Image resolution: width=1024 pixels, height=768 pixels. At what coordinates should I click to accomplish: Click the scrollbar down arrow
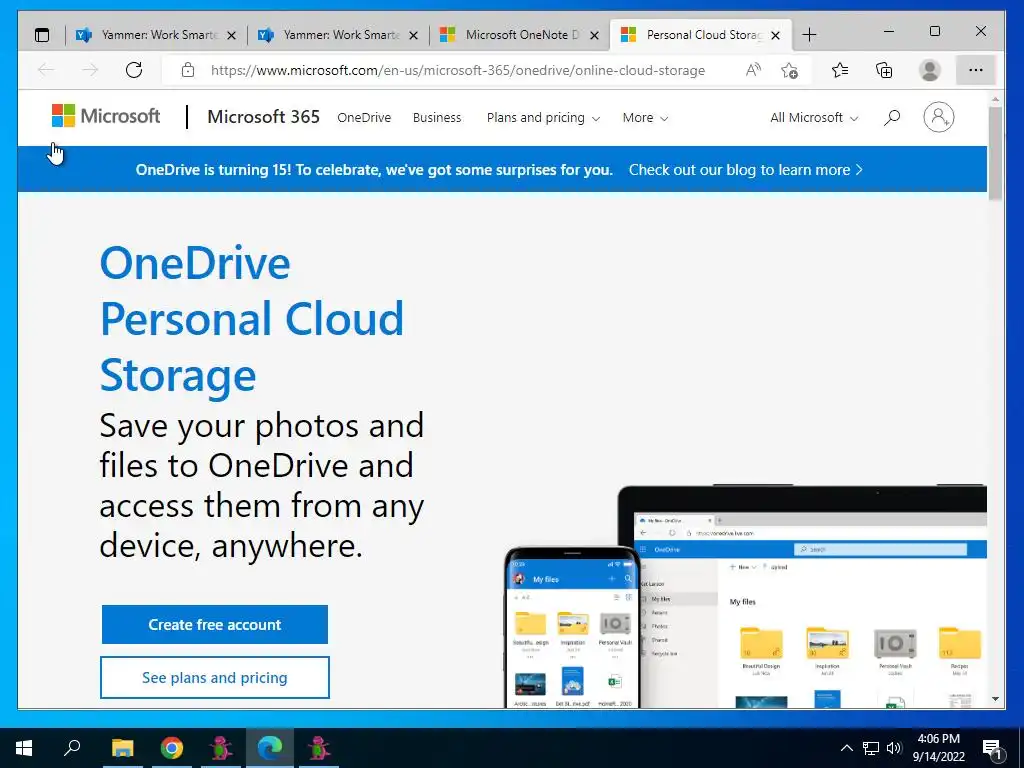click(x=995, y=699)
